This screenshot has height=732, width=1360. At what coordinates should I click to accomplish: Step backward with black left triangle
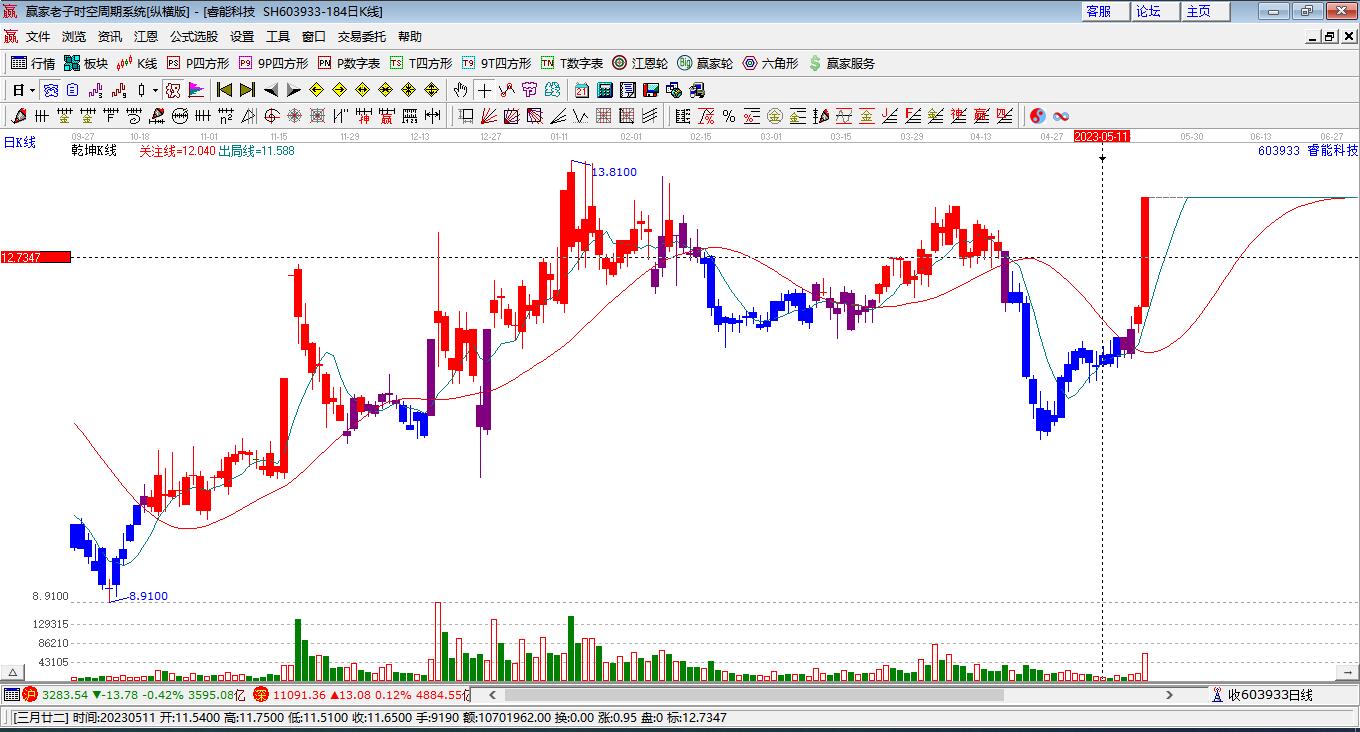(271, 90)
